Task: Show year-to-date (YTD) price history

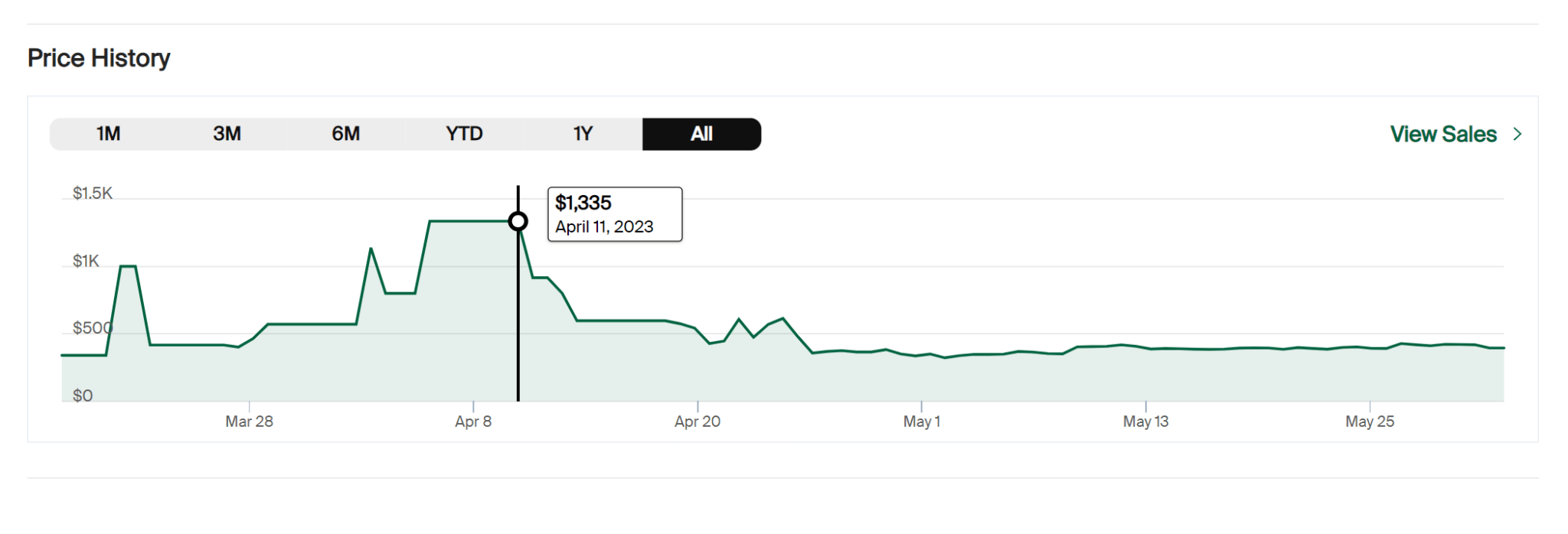Action: click(x=464, y=134)
